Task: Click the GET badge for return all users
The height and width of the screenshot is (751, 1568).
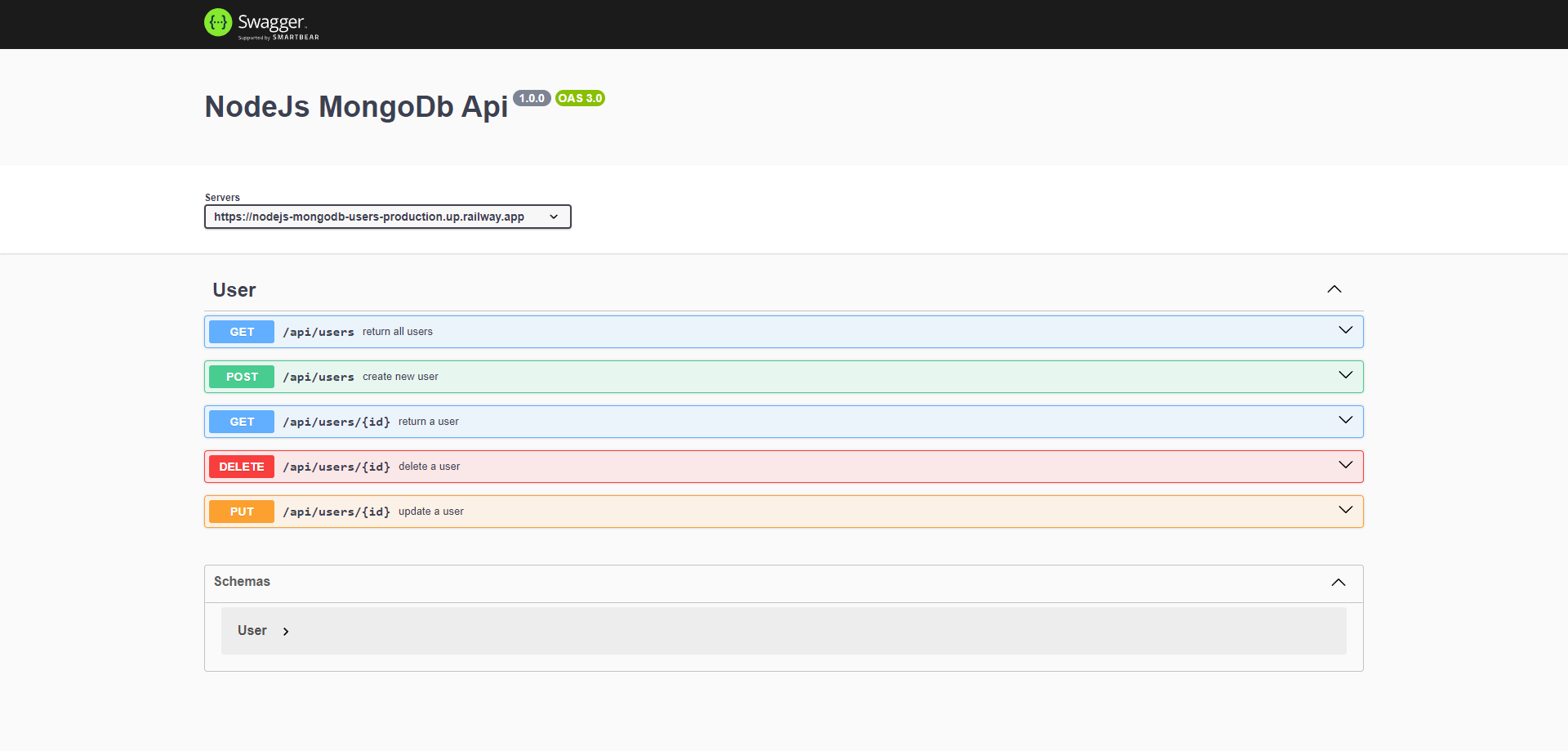Action: pyautogui.click(x=242, y=332)
